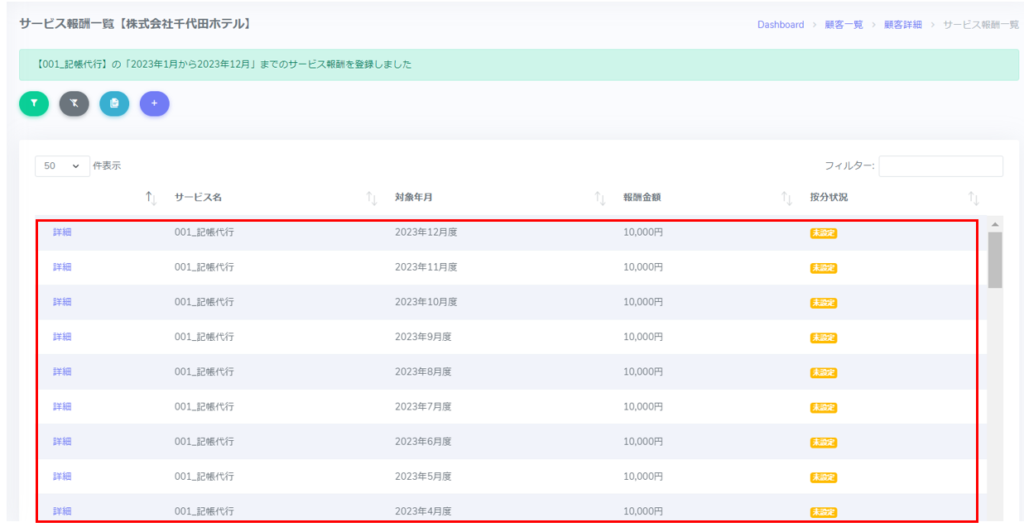
Task: Click the blue clipboard icon button
Action: pos(114,103)
